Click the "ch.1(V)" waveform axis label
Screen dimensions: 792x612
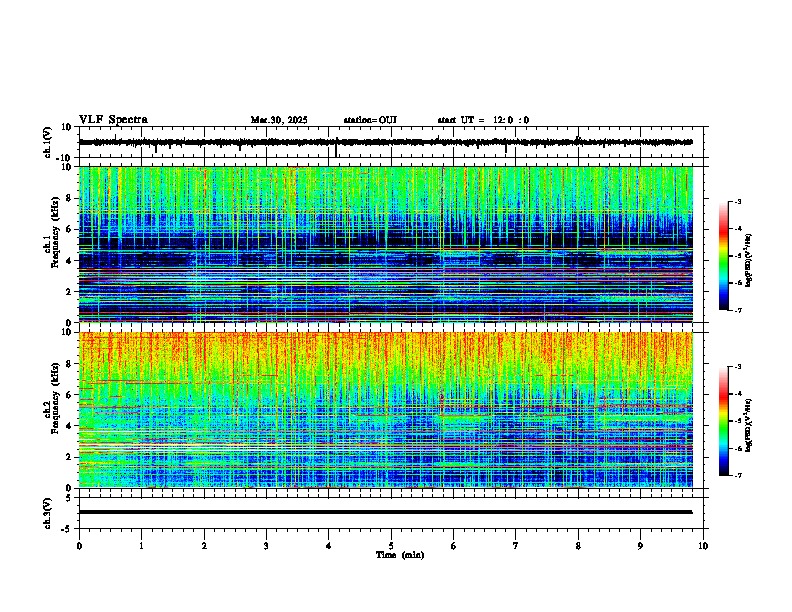click(x=47, y=142)
